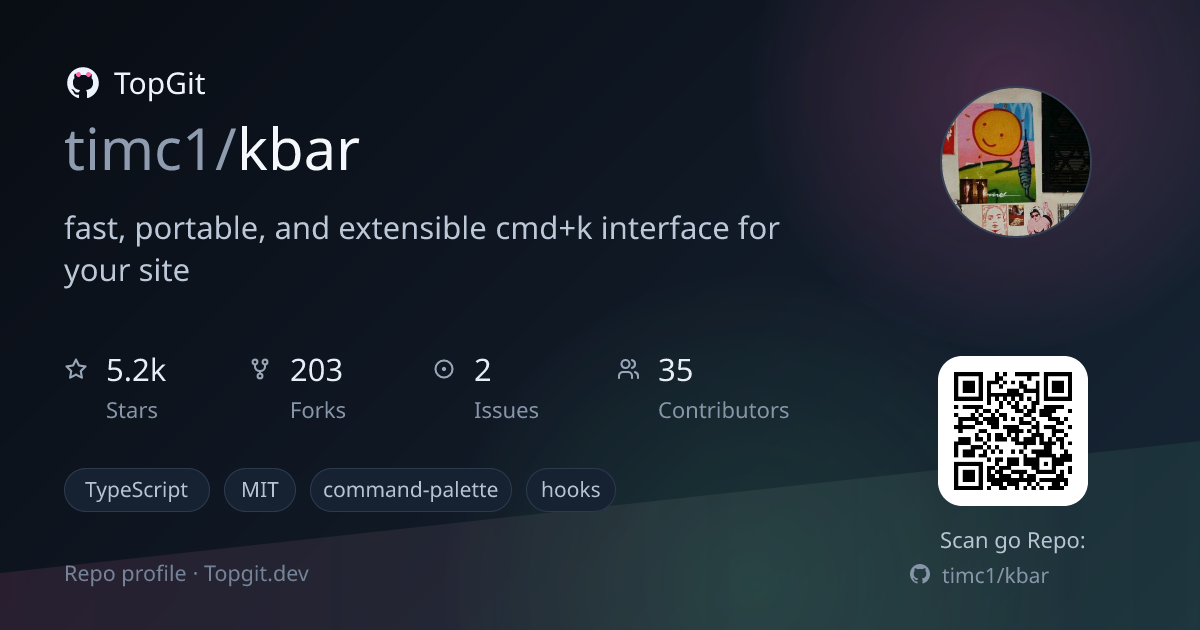Open the round repository avatar image

(1015, 163)
